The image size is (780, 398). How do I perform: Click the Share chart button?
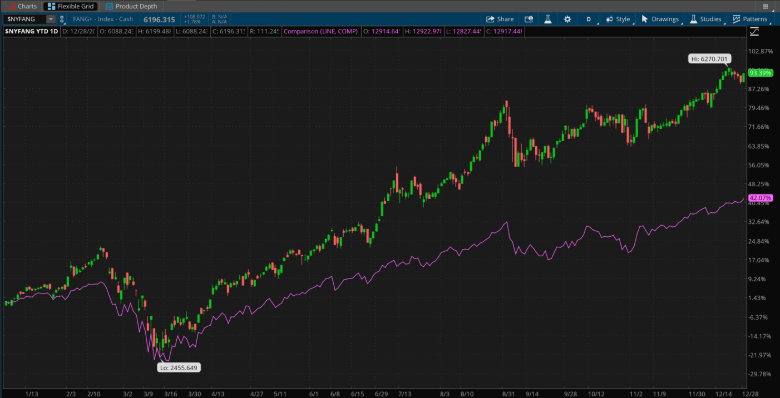tap(499, 19)
